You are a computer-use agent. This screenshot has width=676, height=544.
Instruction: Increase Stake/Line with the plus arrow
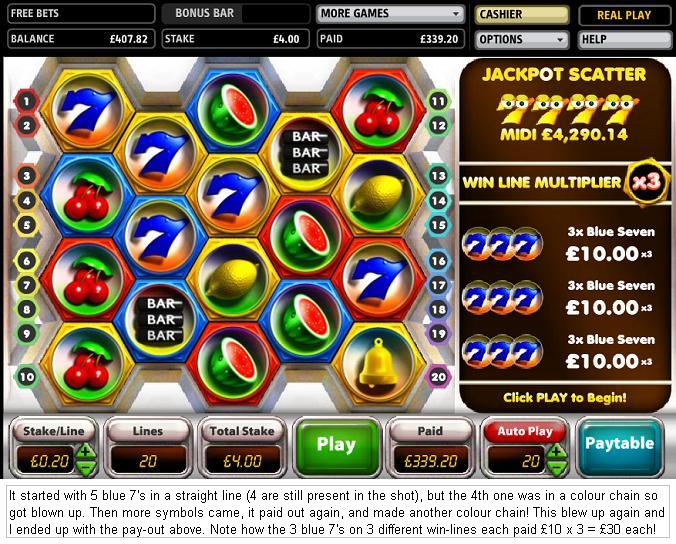point(85,452)
